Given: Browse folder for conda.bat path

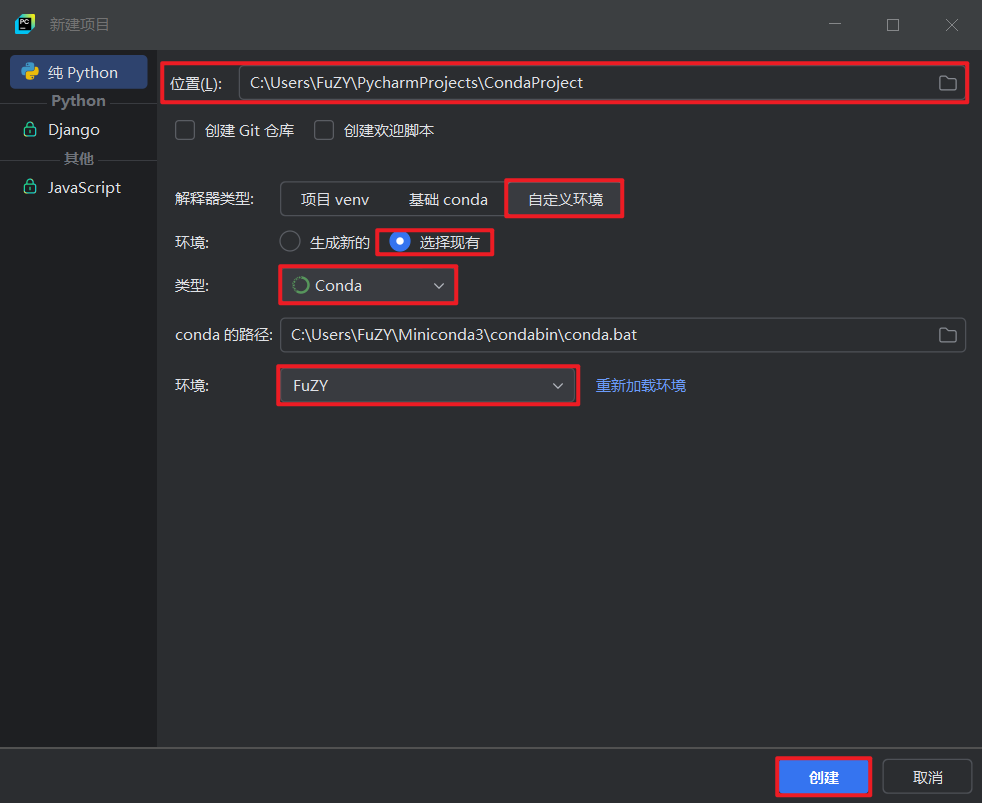Looking at the screenshot, I should click(948, 335).
